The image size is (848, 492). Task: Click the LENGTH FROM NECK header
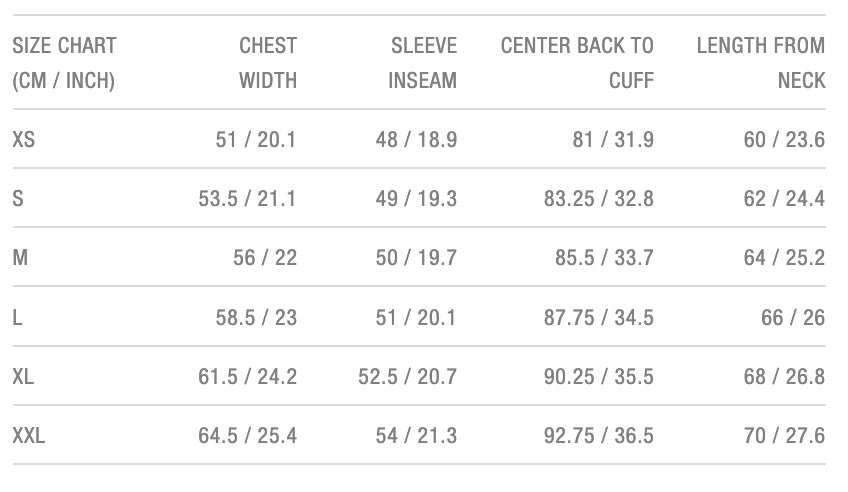point(760,62)
